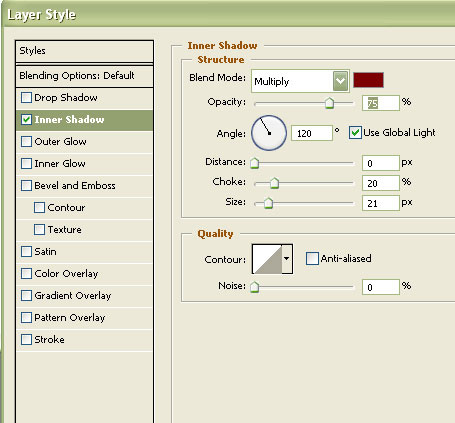Click the Angle dial control
Image resolution: width=455 pixels, height=423 pixels.
coord(269,133)
